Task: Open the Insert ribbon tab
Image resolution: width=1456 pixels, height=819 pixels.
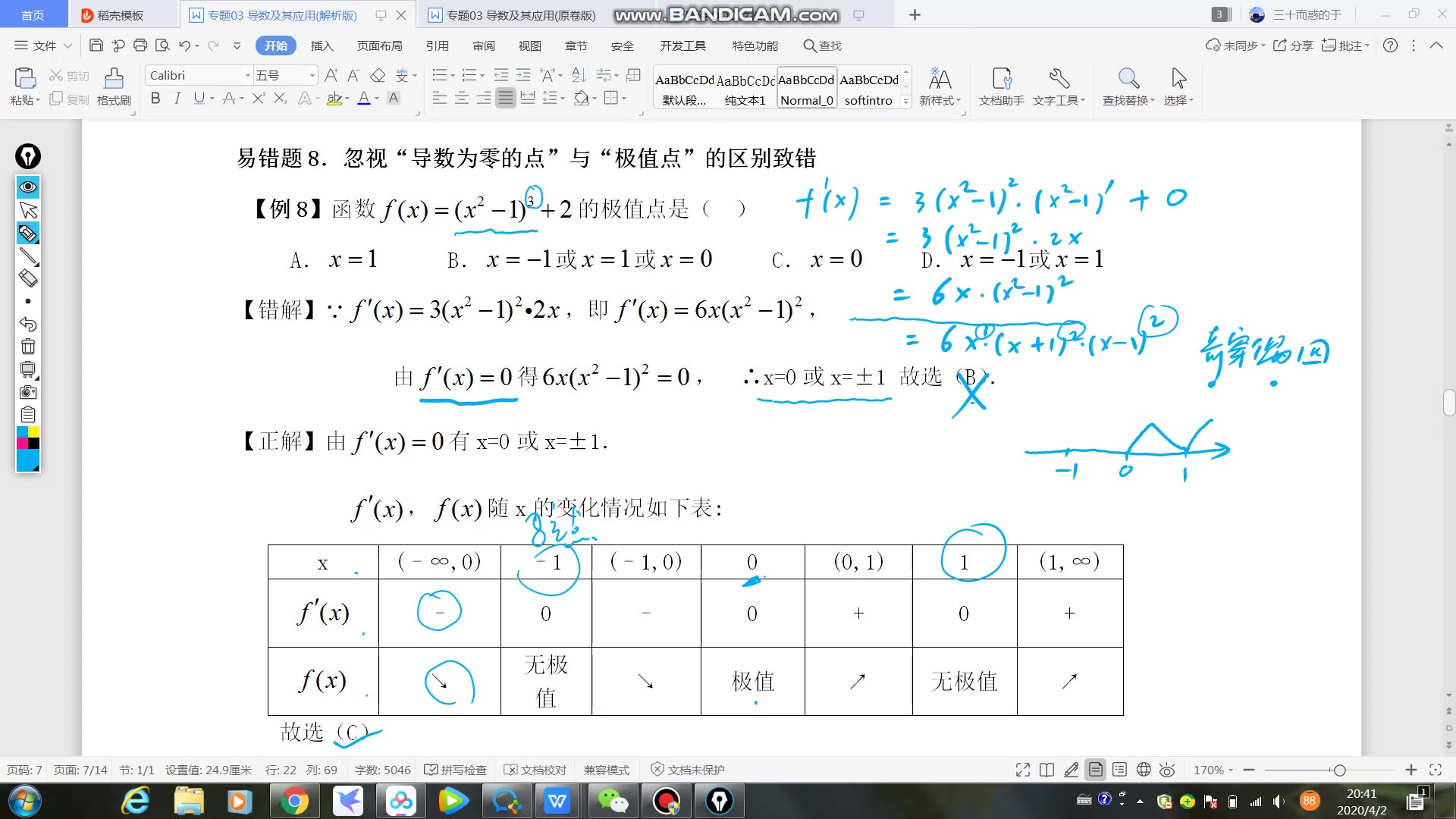Action: click(x=322, y=45)
